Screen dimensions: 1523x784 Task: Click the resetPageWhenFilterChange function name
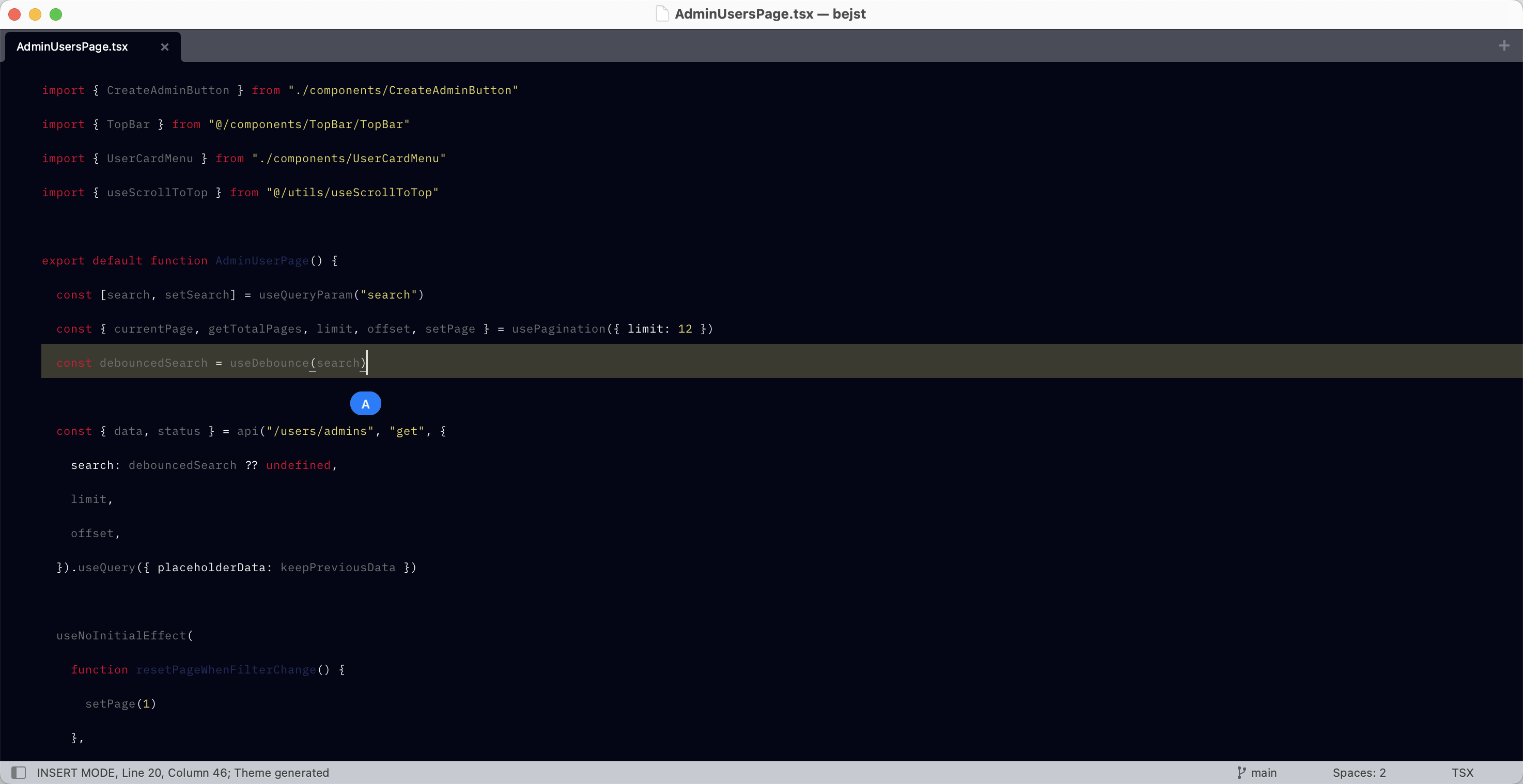tap(226, 670)
